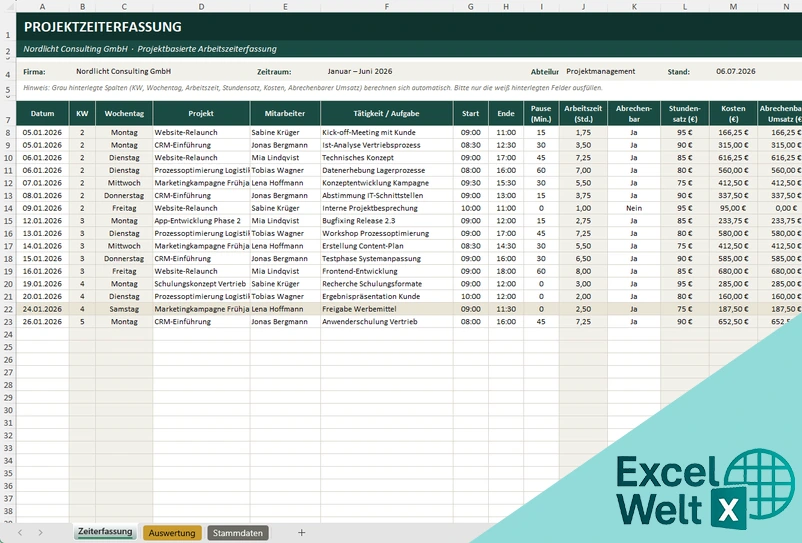Click the Wochentag header cell

tap(124, 114)
